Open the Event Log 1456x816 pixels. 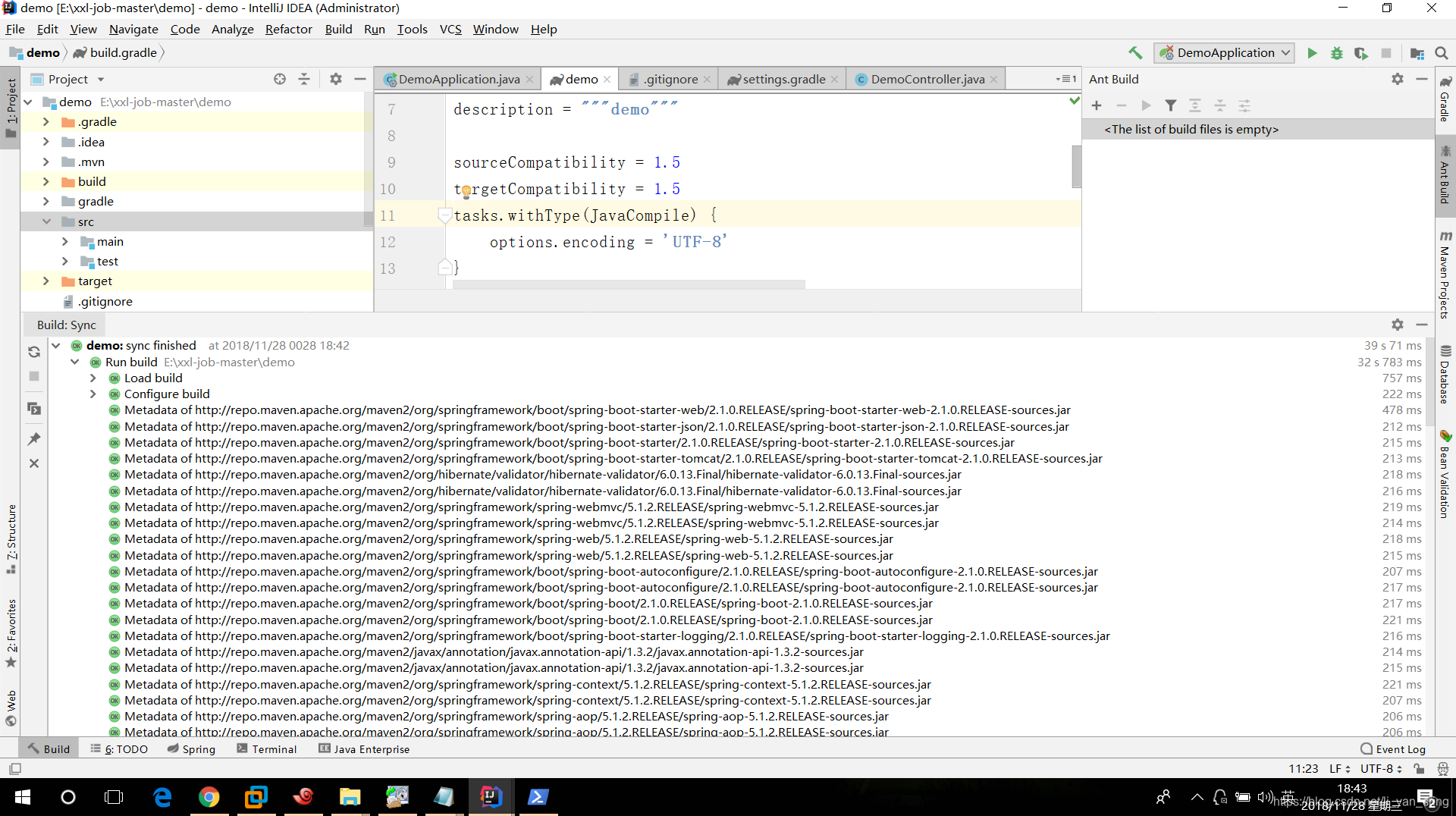(x=1393, y=749)
